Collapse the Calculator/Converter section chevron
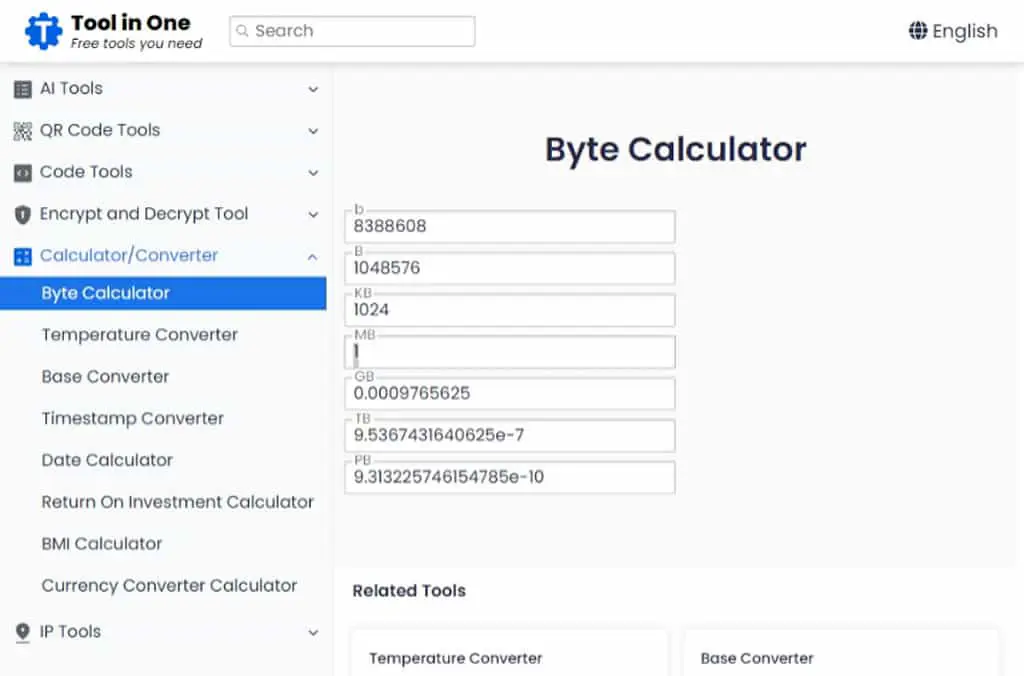The image size is (1024, 676). pos(313,256)
